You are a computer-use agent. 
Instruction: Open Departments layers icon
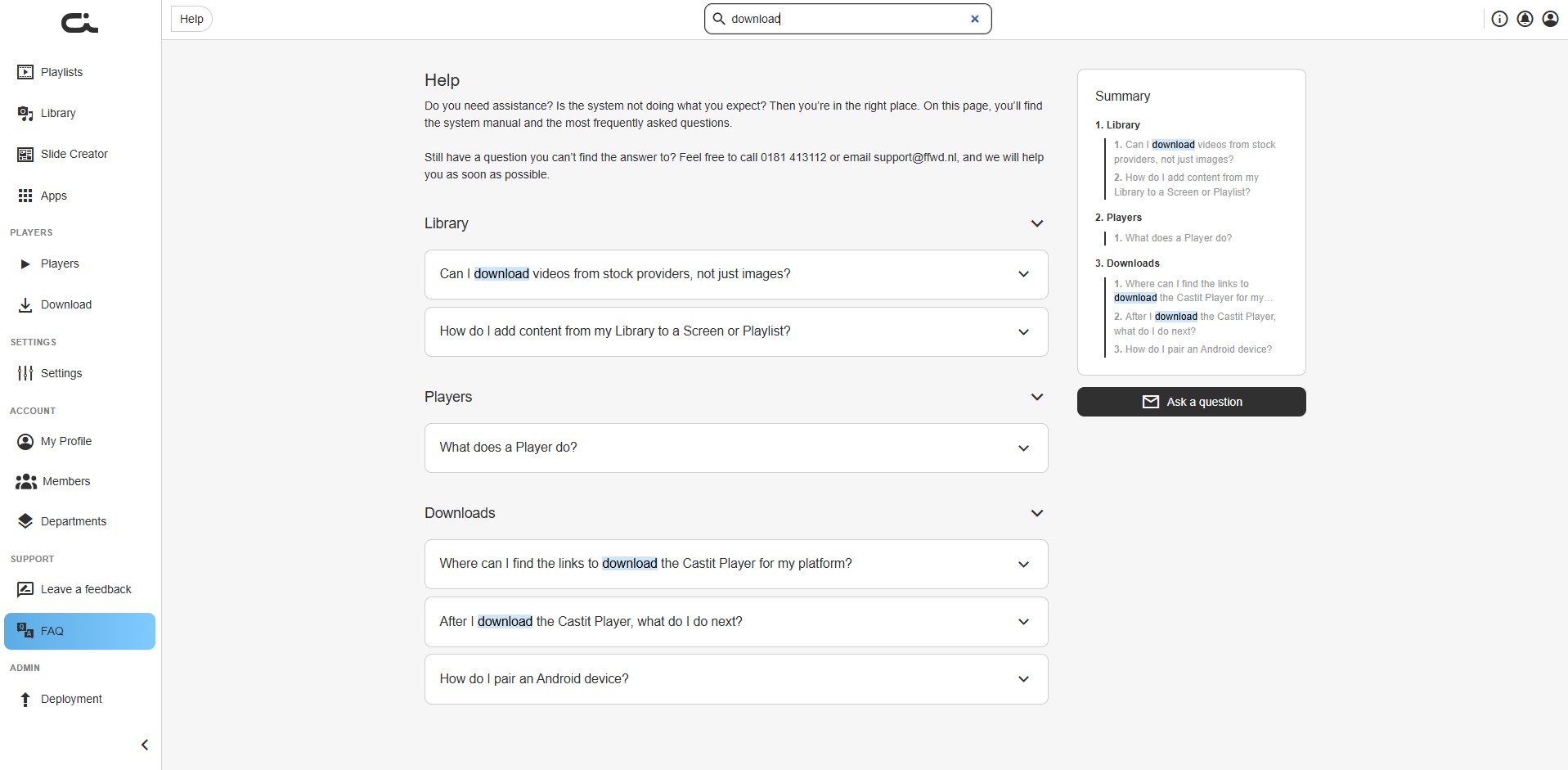25,521
